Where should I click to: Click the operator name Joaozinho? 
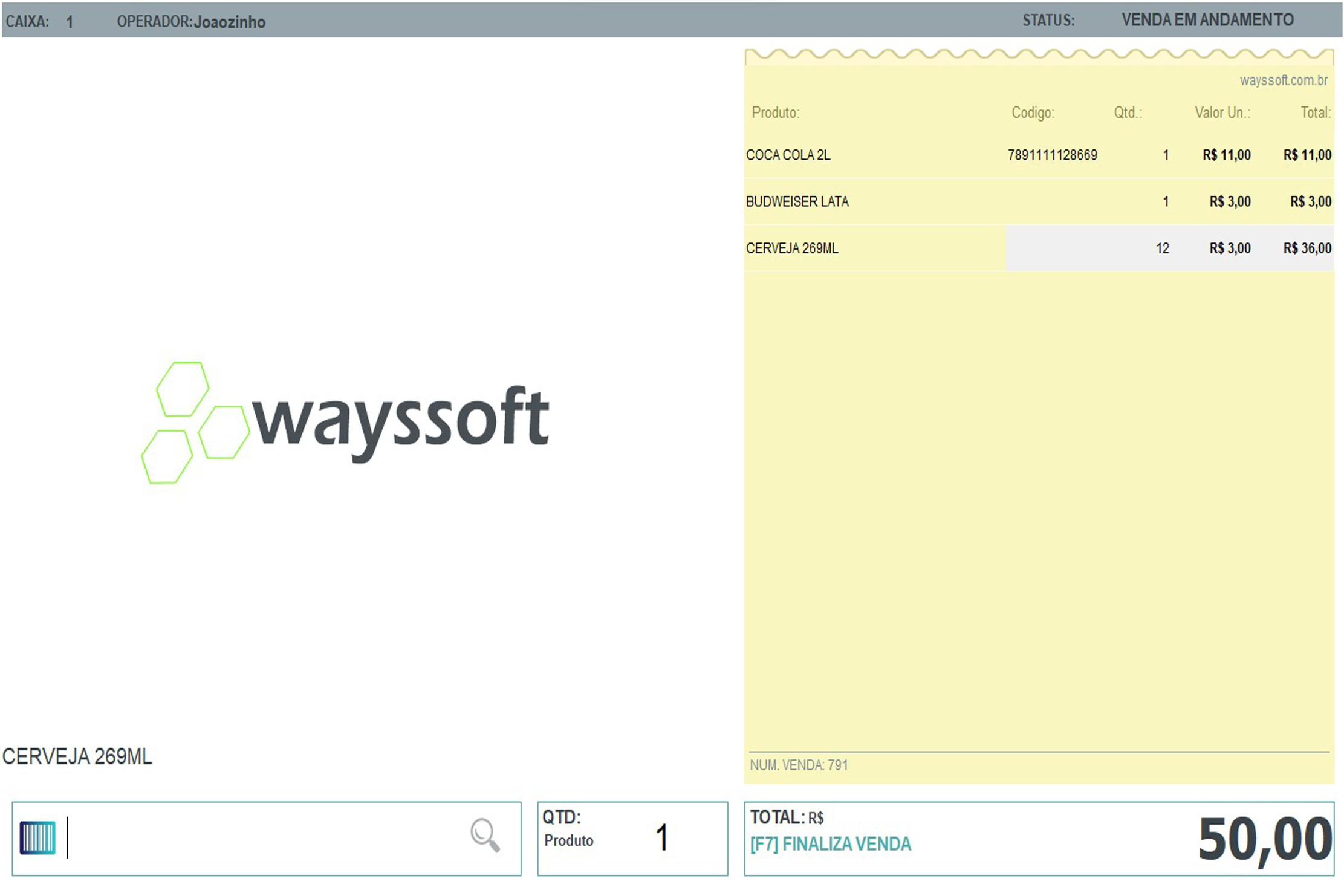coord(230,22)
